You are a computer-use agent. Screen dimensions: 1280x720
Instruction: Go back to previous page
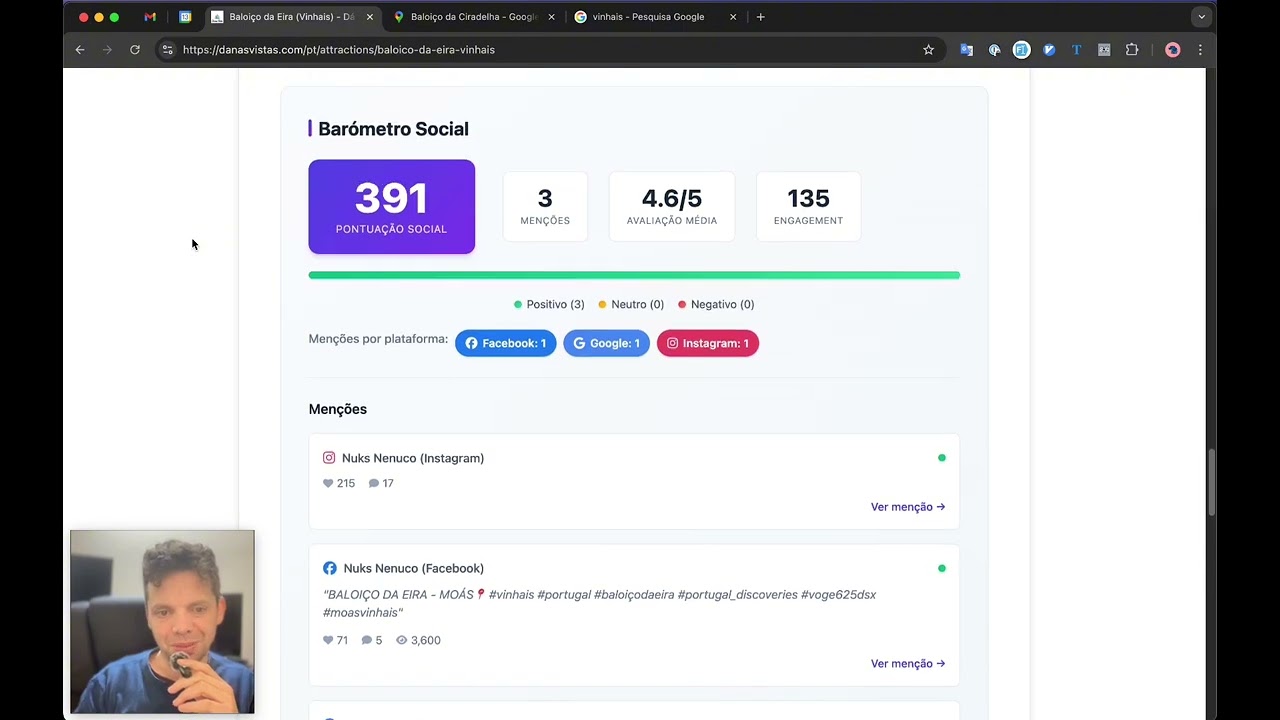click(80, 50)
